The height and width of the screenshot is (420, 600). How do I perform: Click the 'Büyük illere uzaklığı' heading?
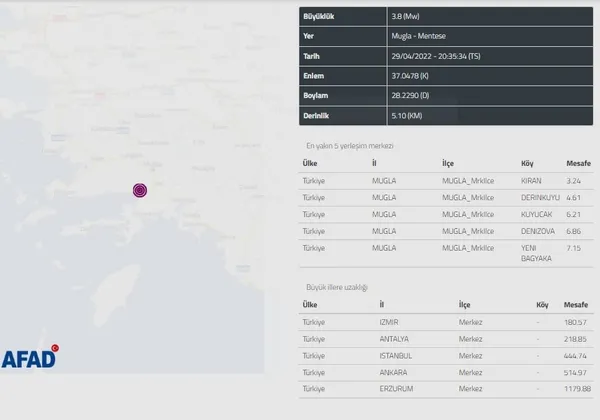tap(337, 287)
